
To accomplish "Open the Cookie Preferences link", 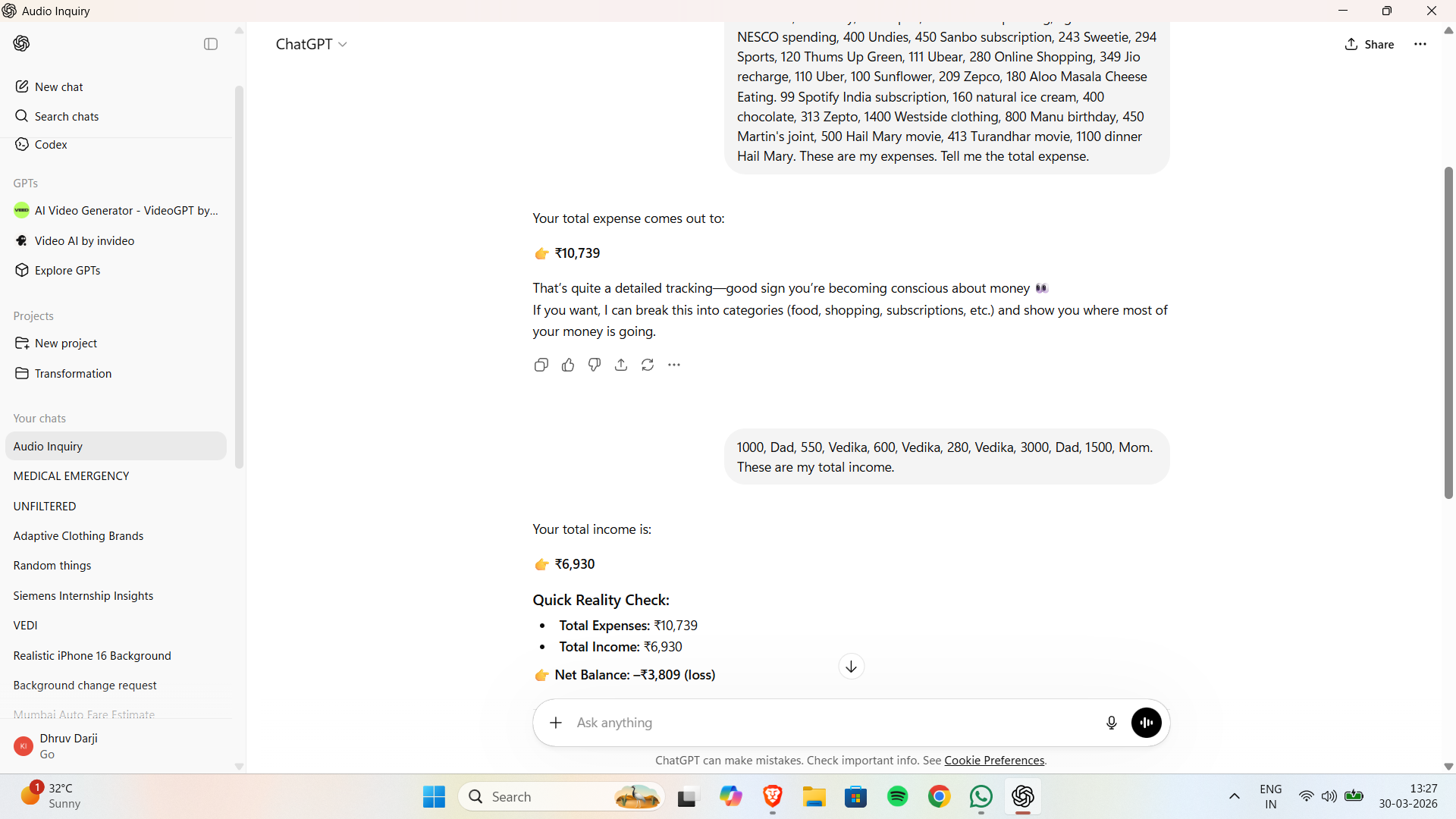I will click(994, 761).
